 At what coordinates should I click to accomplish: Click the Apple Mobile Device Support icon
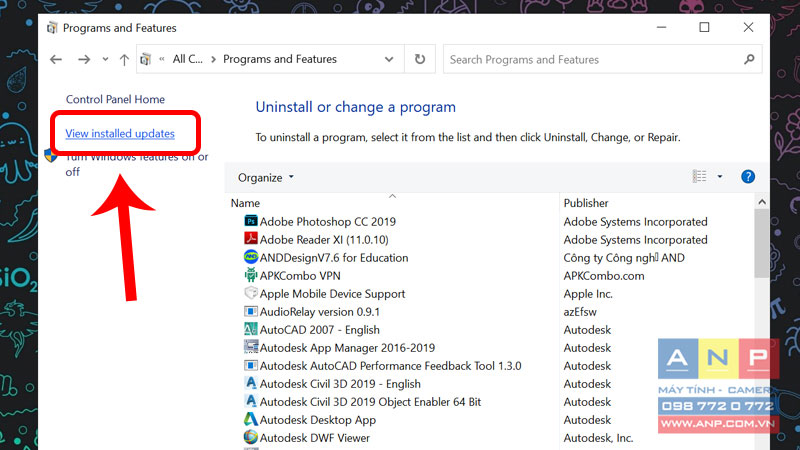(251, 293)
